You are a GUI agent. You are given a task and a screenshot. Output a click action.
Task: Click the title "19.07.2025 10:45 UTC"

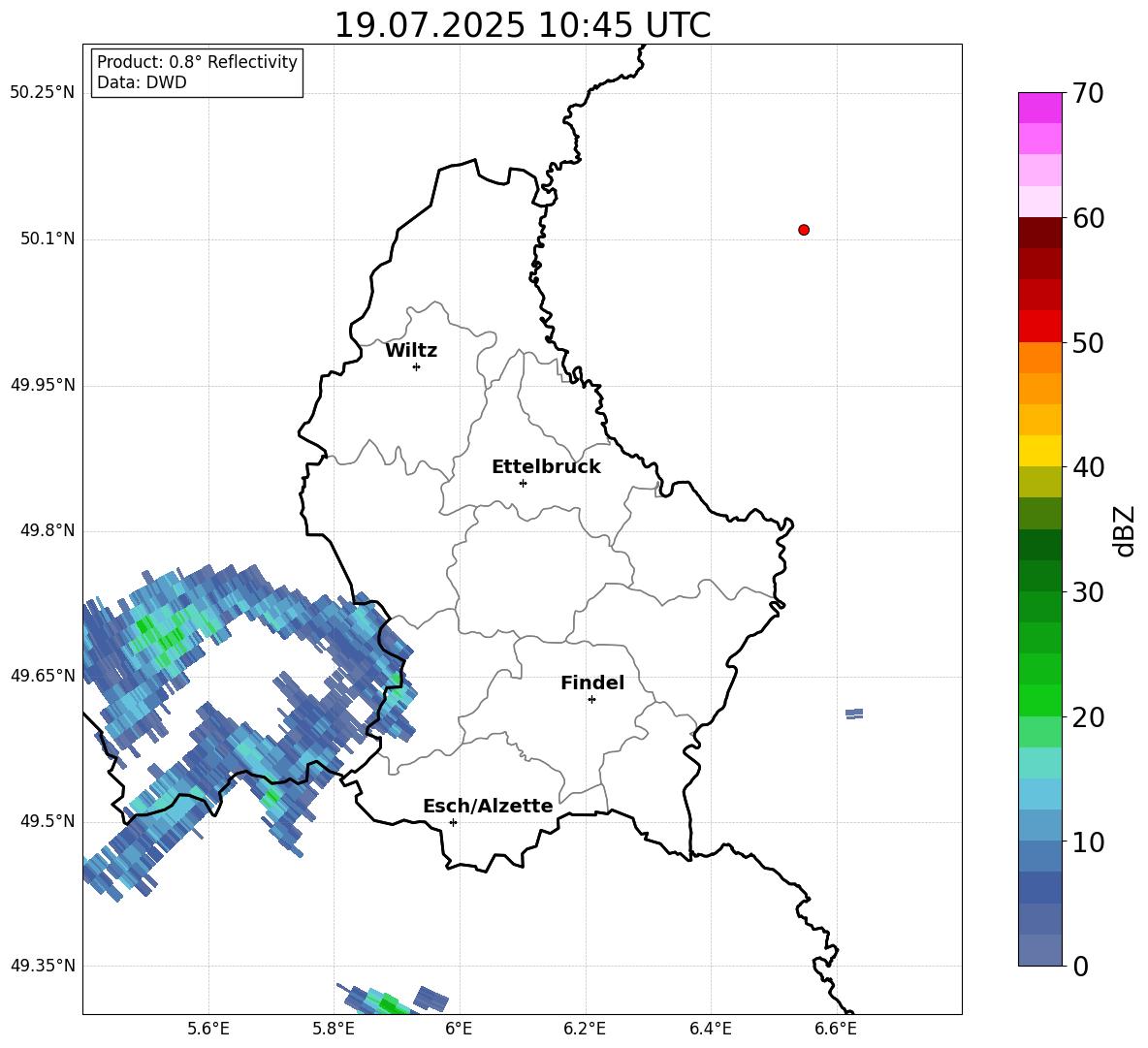[522, 25]
